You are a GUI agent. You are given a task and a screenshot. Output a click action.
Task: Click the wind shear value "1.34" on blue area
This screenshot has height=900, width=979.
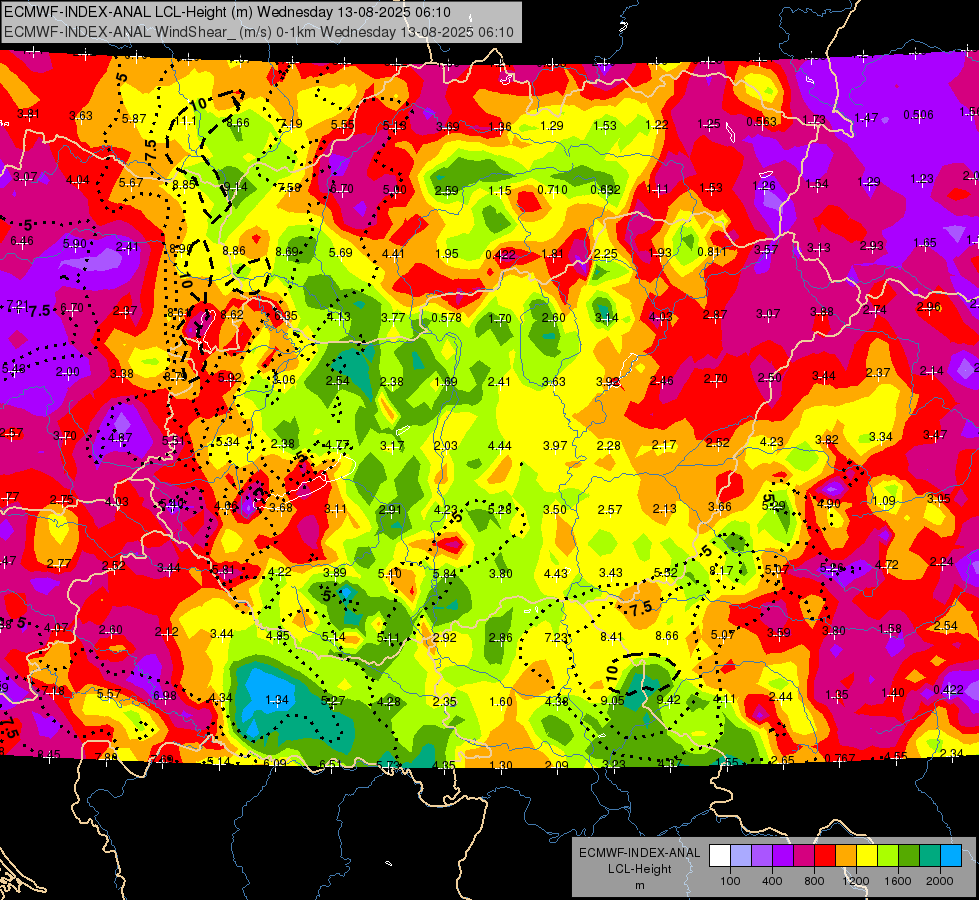(x=277, y=700)
